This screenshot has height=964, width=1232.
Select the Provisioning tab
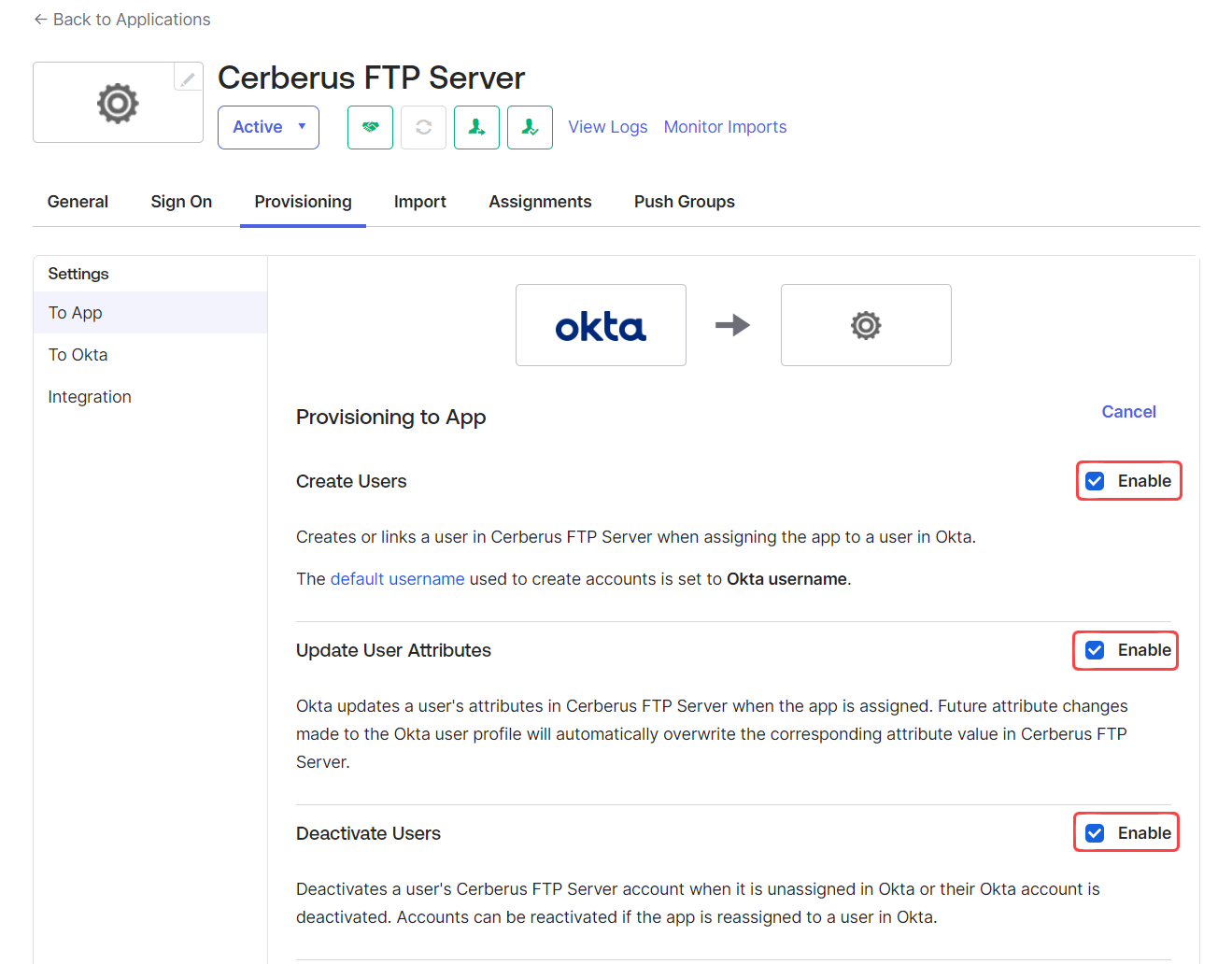303,202
